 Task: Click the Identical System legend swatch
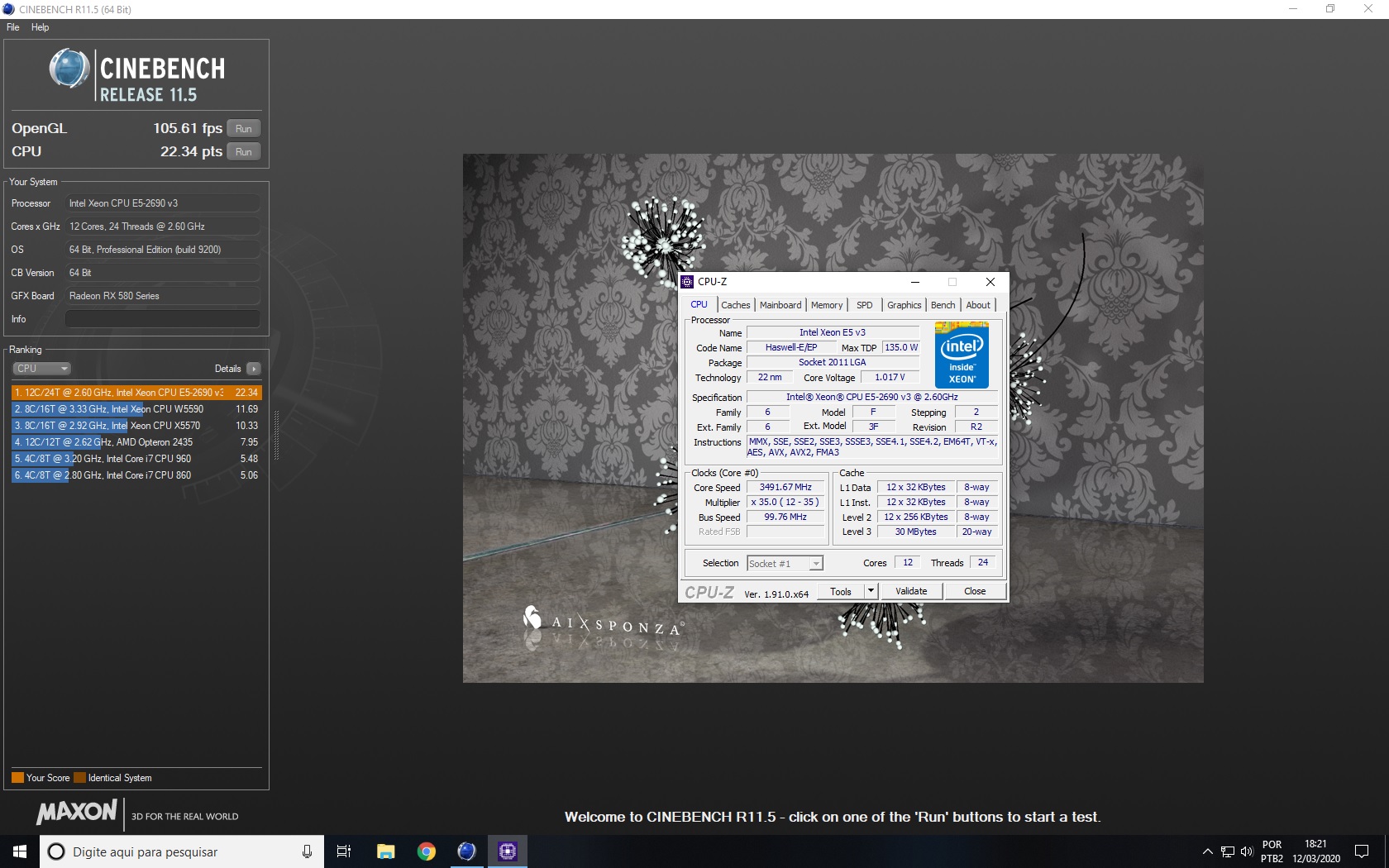pyautogui.click(x=79, y=778)
